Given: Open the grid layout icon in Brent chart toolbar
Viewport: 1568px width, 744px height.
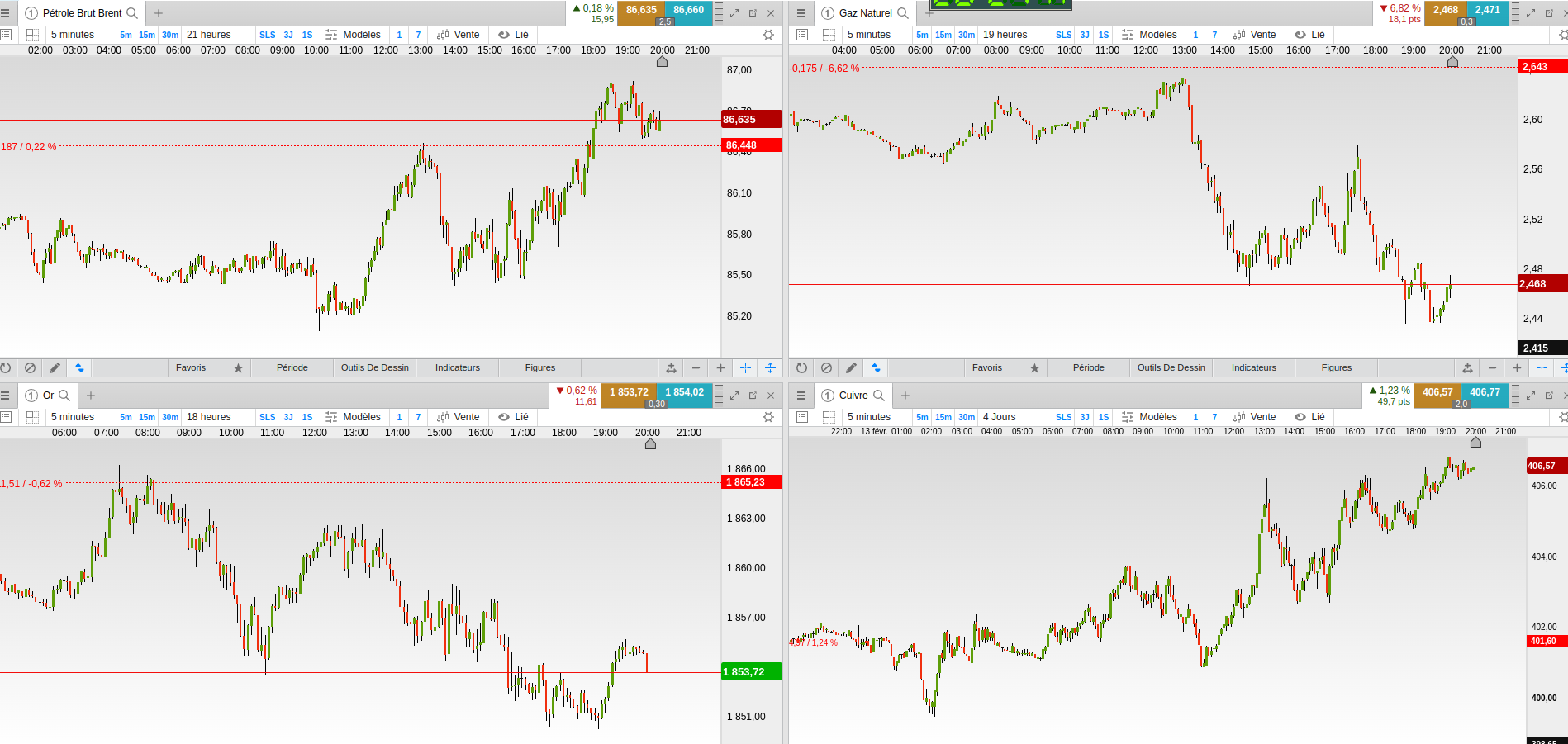Looking at the screenshot, I should click(x=32, y=35).
